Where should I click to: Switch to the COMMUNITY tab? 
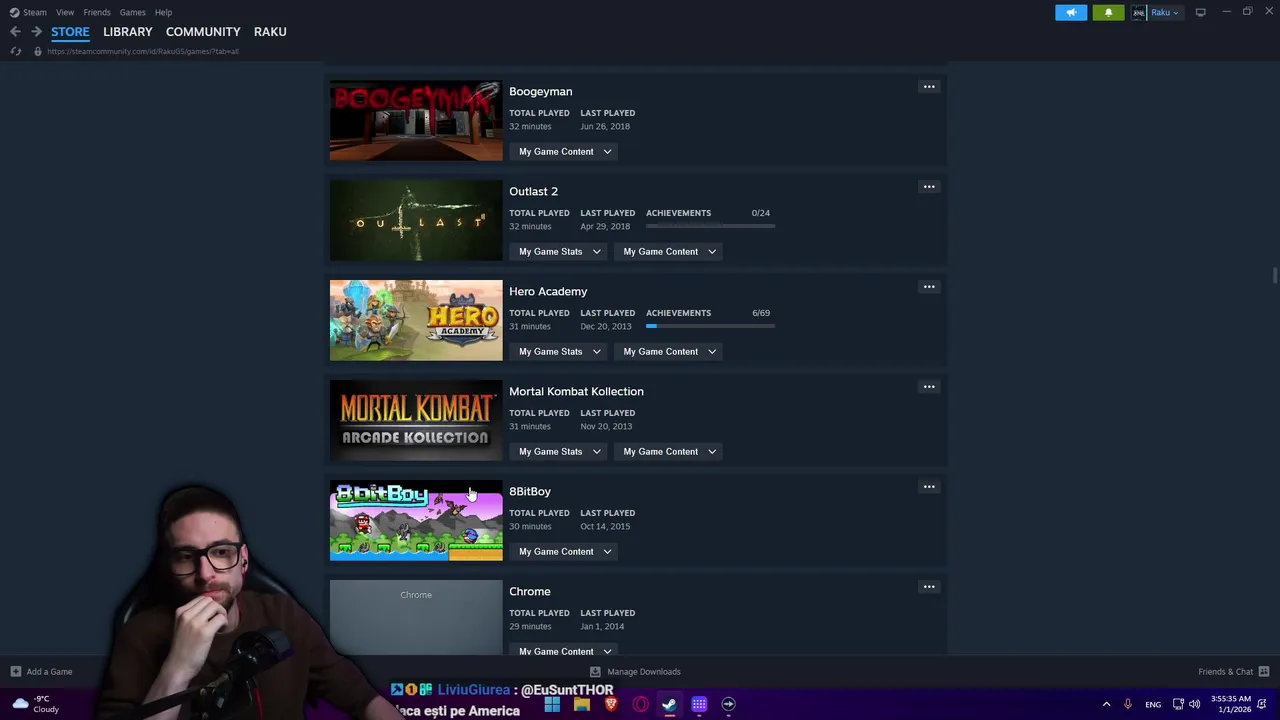(203, 32)
